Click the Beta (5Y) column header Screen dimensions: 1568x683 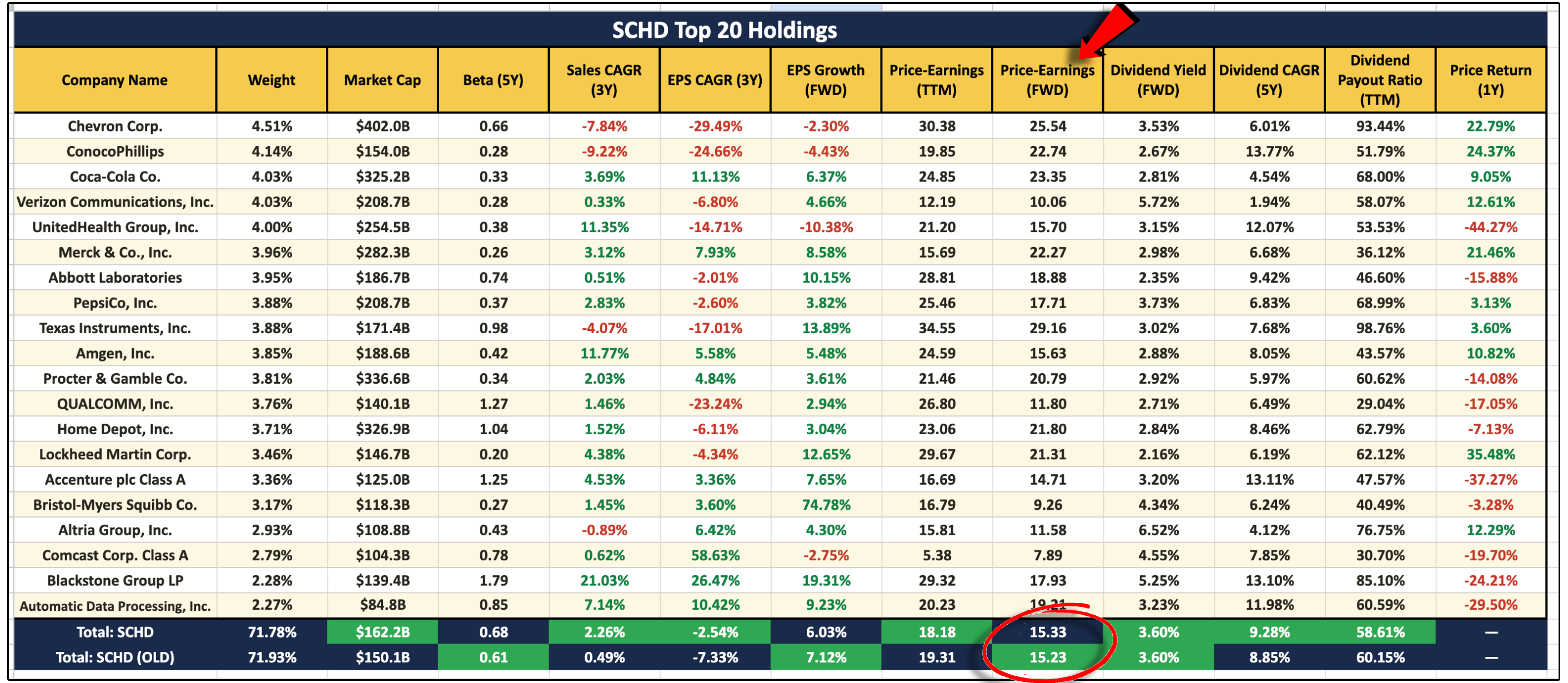pos(493,81)
